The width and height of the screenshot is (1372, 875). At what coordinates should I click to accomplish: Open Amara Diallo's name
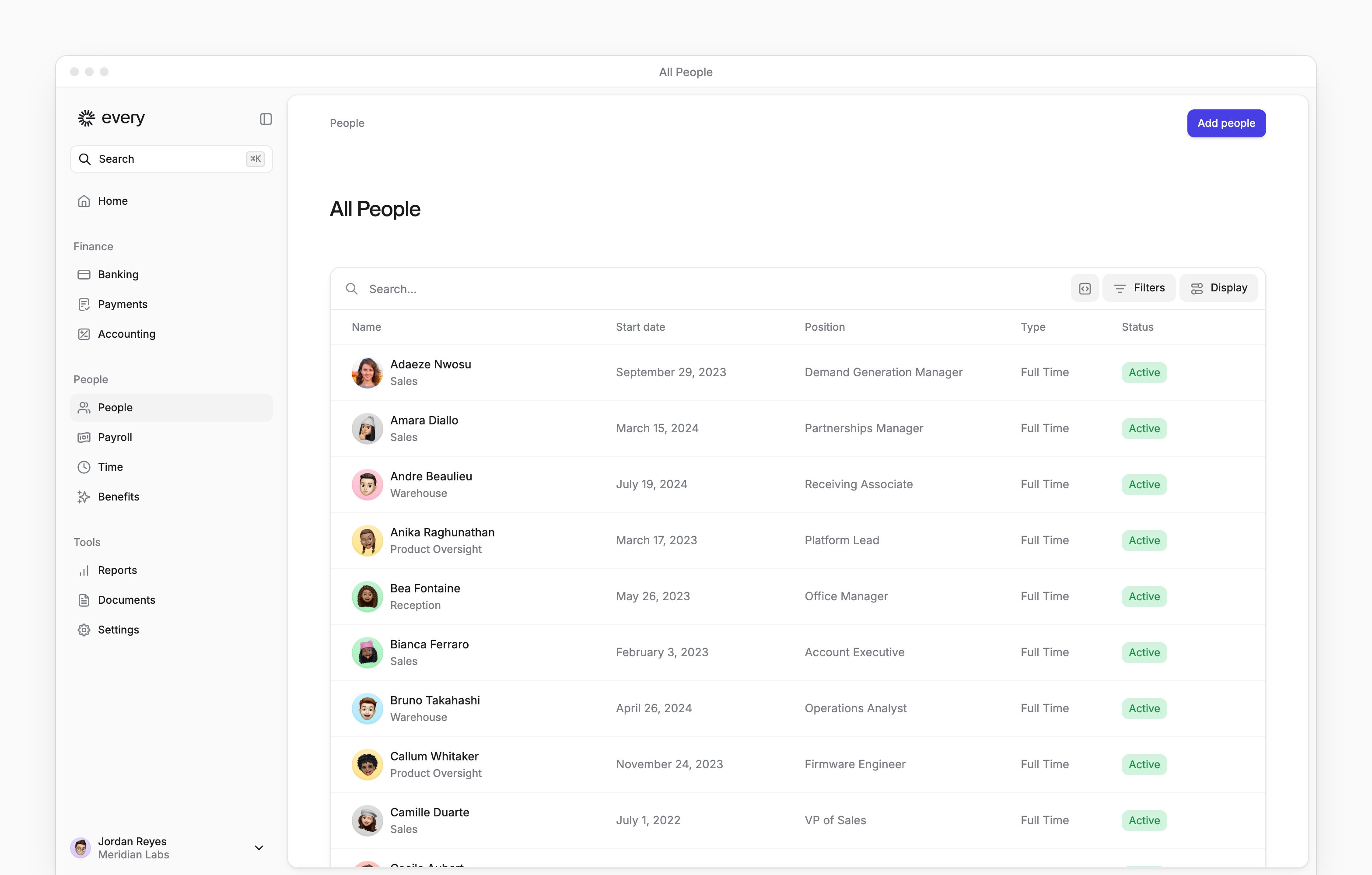(424, 420)
